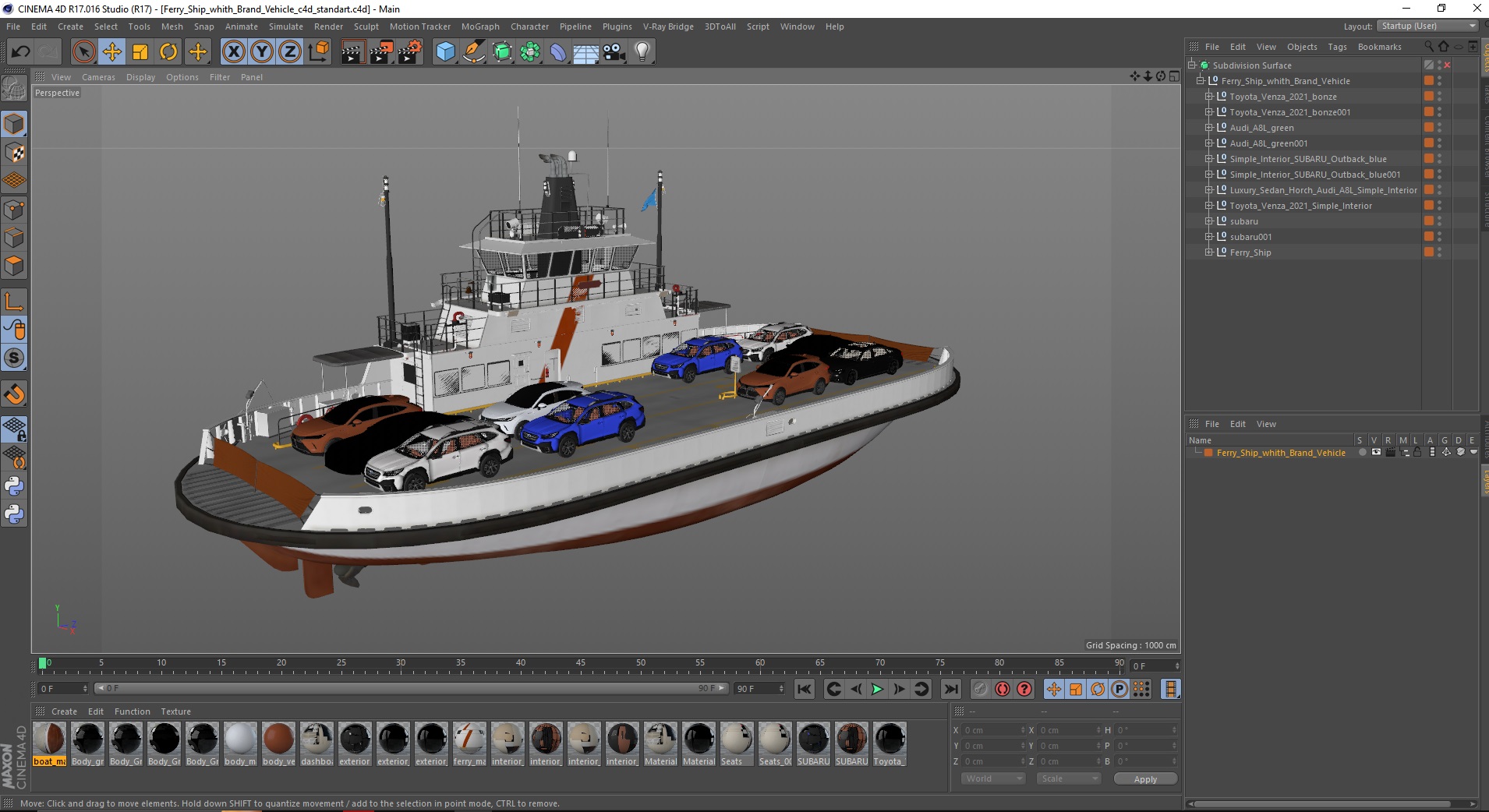Image resolution: width=1489 pixels, height=812 pixels.
Task: Add a Floor environment object icon
Action: (585, 52)
